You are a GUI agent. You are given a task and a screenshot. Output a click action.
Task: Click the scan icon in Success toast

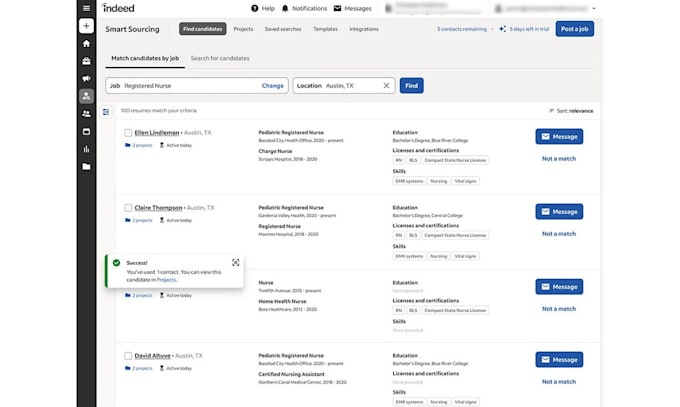pyautogui.click(x=235, y=263)
